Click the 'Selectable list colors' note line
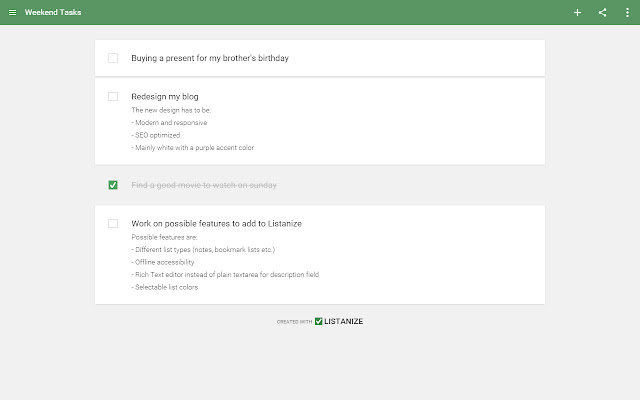The width and height of the screenshot is (640, 400). tap(164, 287)
